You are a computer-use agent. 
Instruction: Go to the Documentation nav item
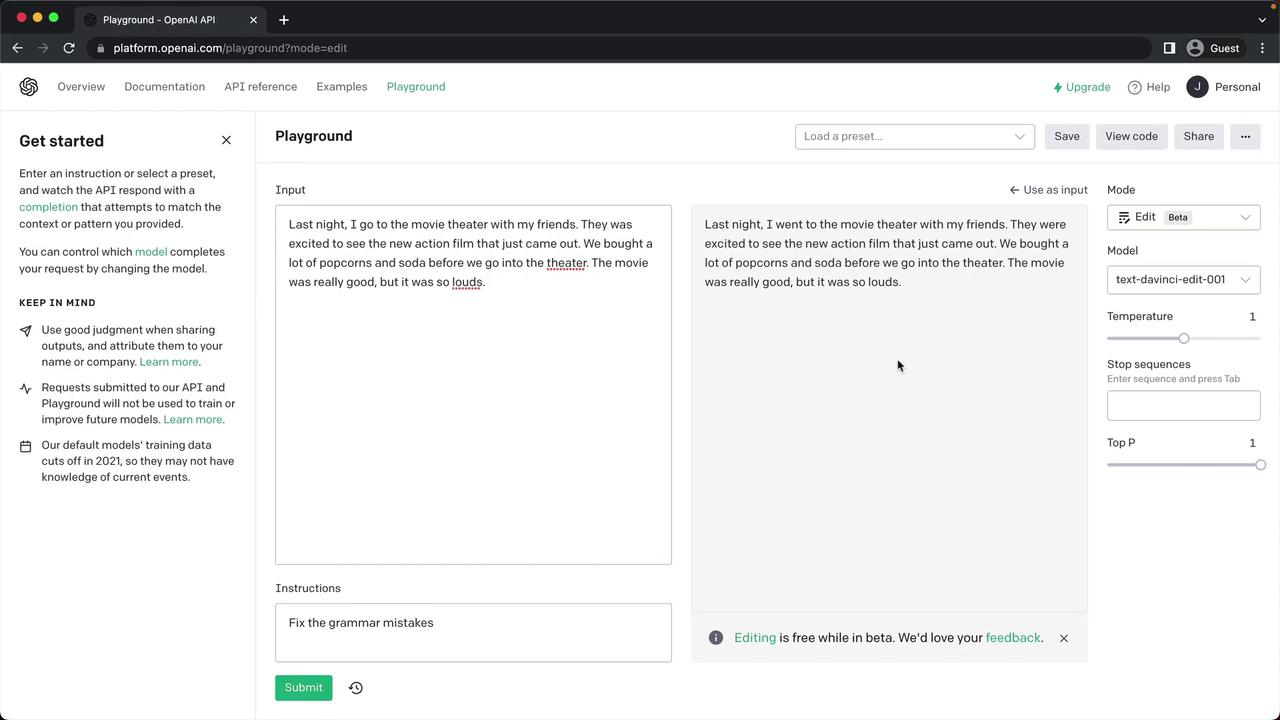164,87
